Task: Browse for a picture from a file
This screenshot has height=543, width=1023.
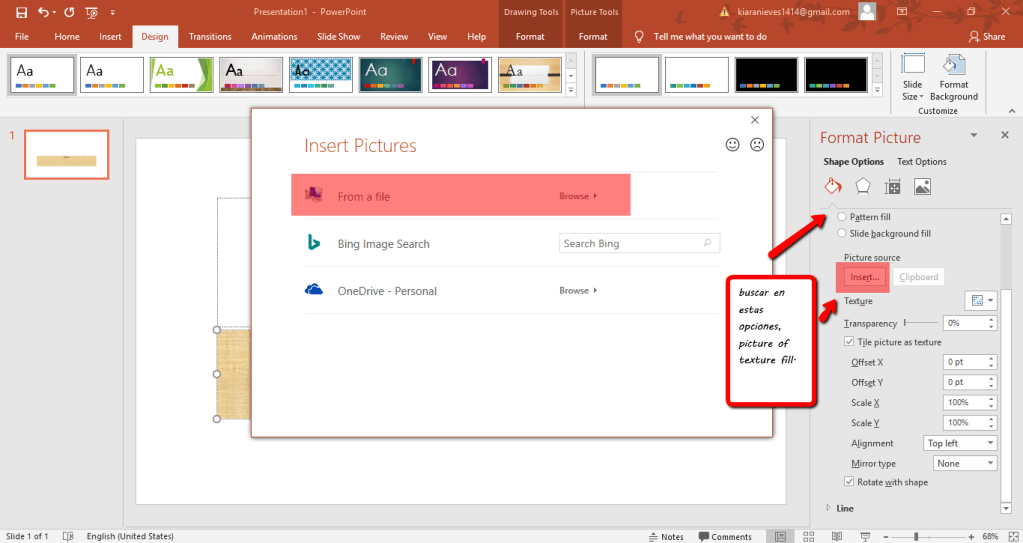Action: [577, 196]
